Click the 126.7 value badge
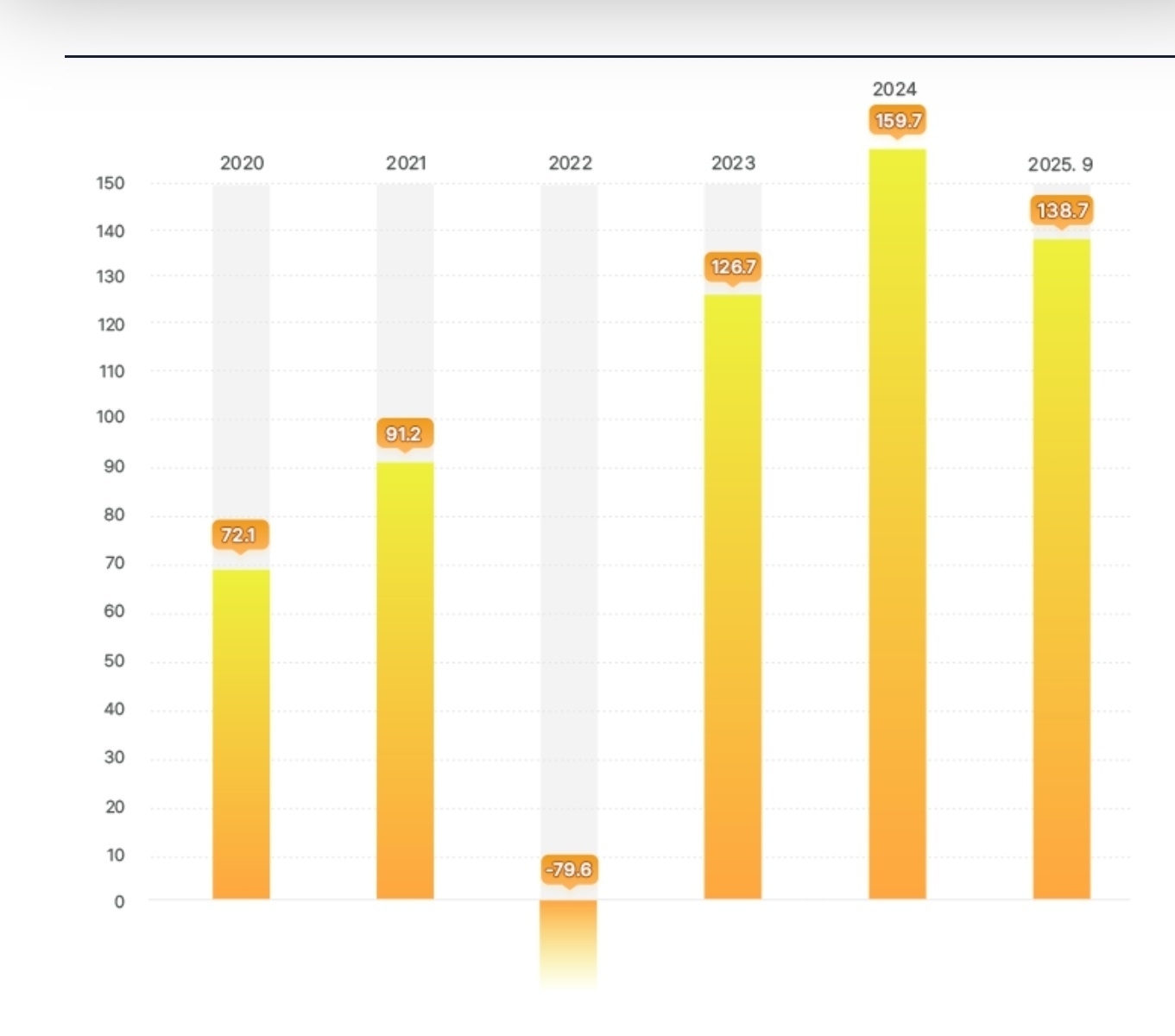The width and height of the screenshot is (1175, 1036). (733, 267)
